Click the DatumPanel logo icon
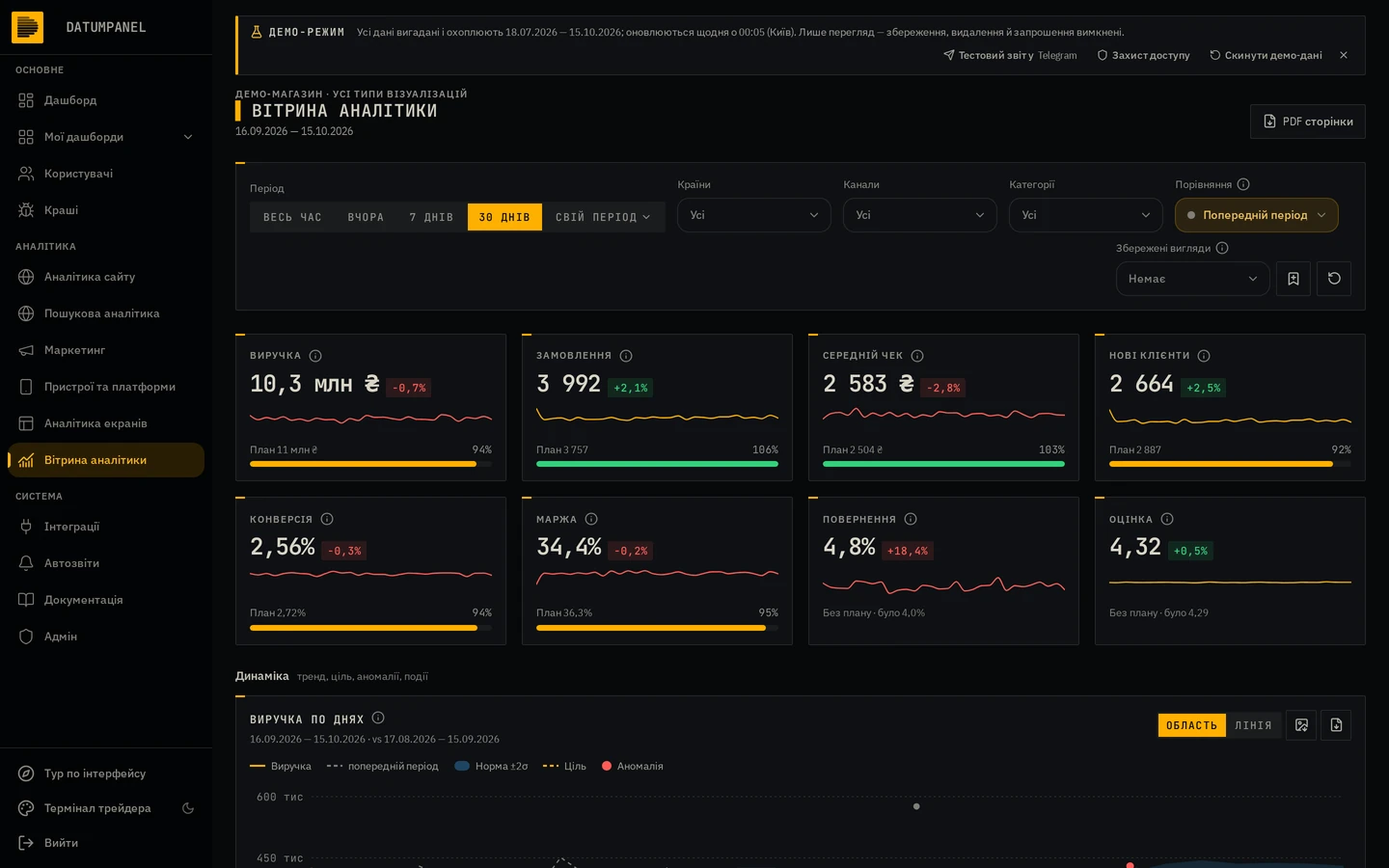The image size is (1389, 868). point(27,27)
